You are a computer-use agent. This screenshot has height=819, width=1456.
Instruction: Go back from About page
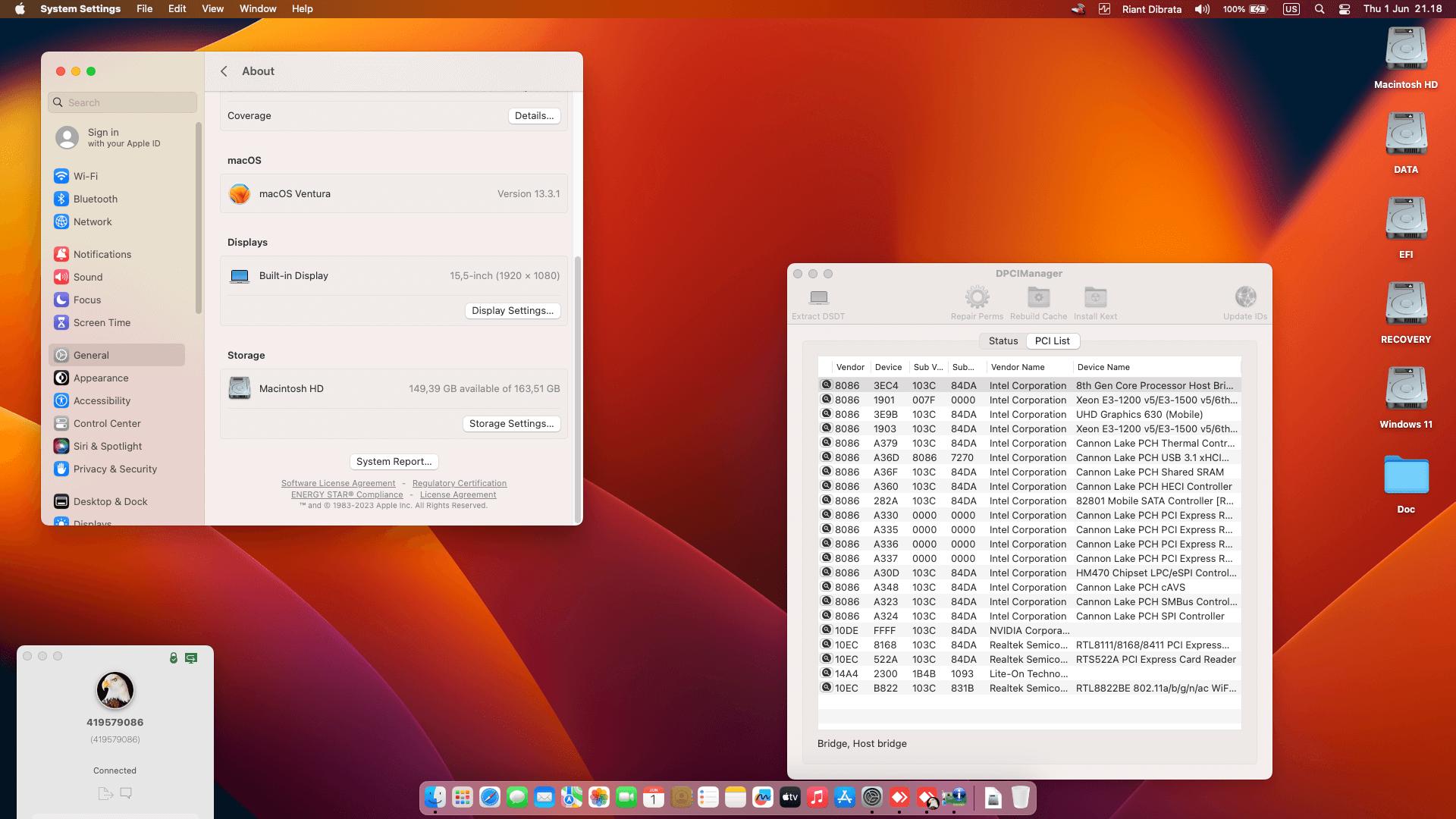224,71
